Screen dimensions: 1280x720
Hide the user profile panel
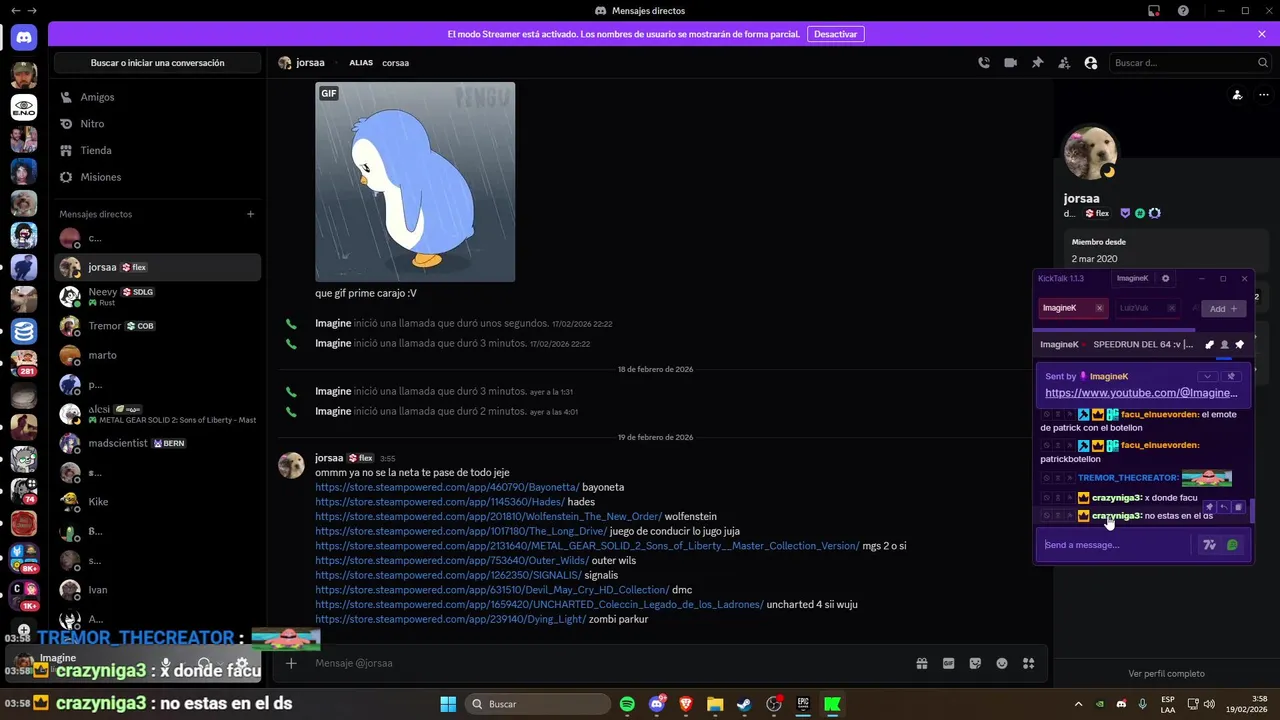coord(1091,62)
